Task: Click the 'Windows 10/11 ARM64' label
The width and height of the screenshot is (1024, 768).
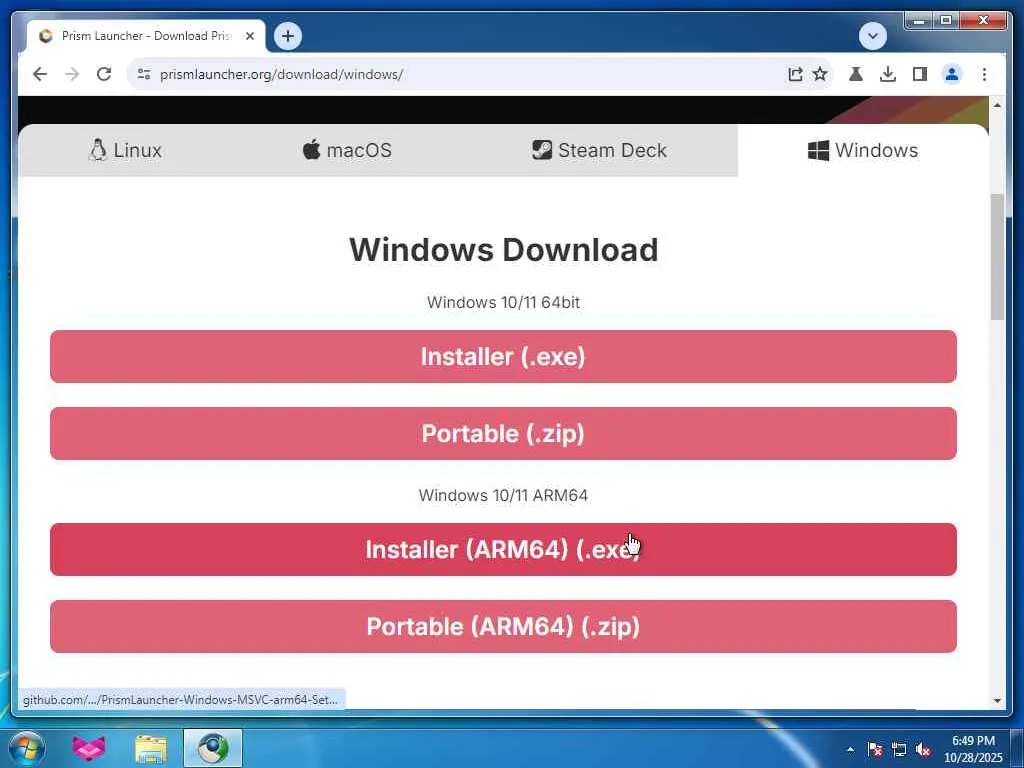Action: (504, 495)
